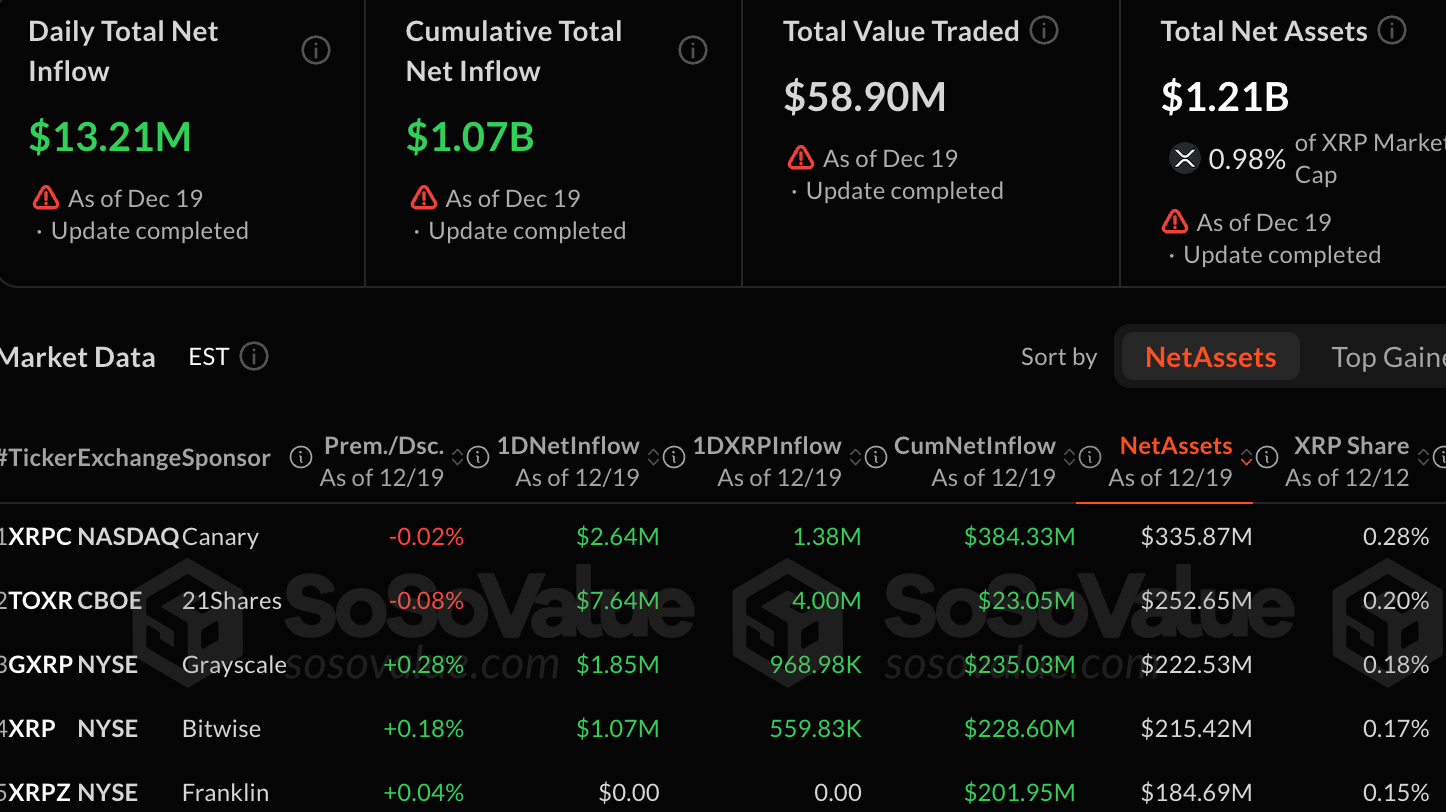1446x812 pixels.
Task: Click info icon beside Market Data EST
Action: click(x=254, y=356)
